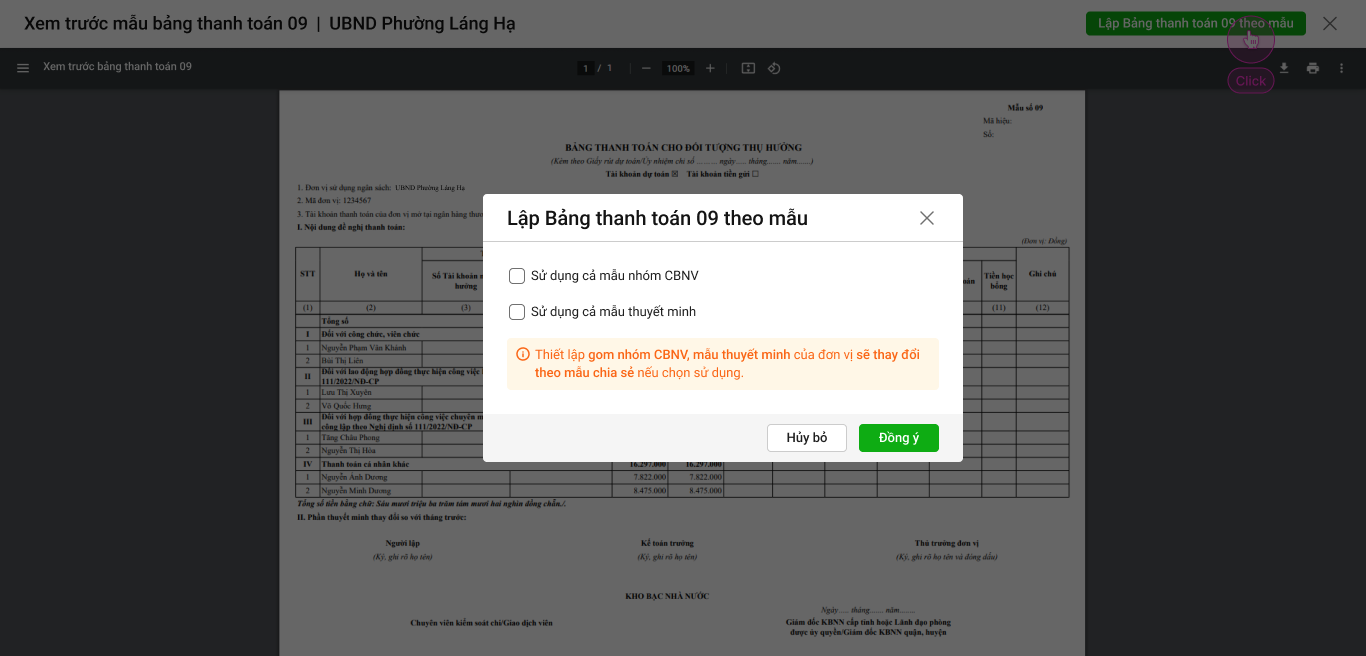Click the Tài khoản dự toán checkbox
The image size is (1366, 656).
point(675,174)
